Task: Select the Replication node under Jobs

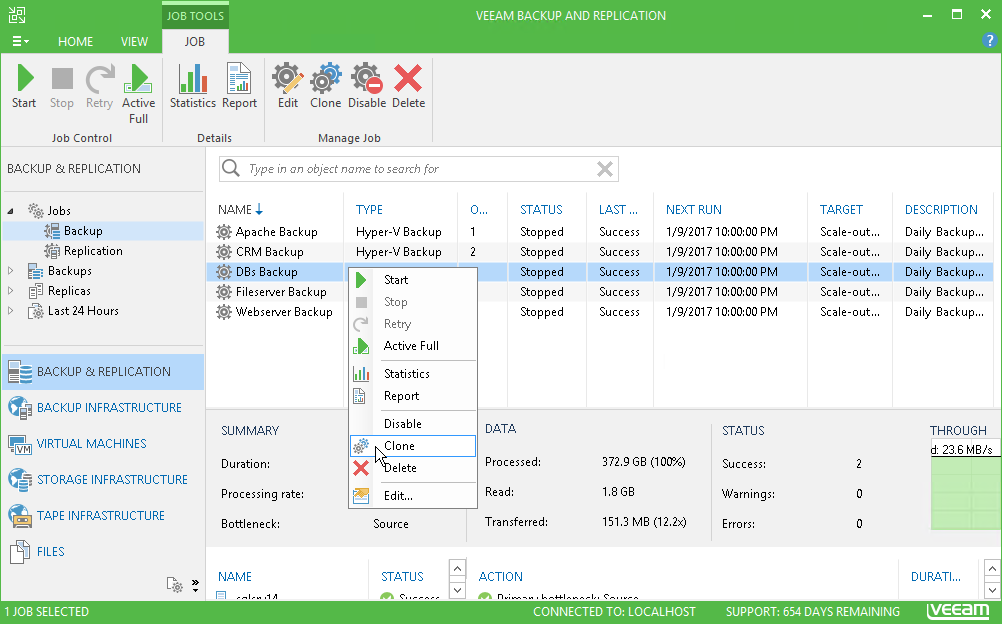Action: tap(93, 251)
